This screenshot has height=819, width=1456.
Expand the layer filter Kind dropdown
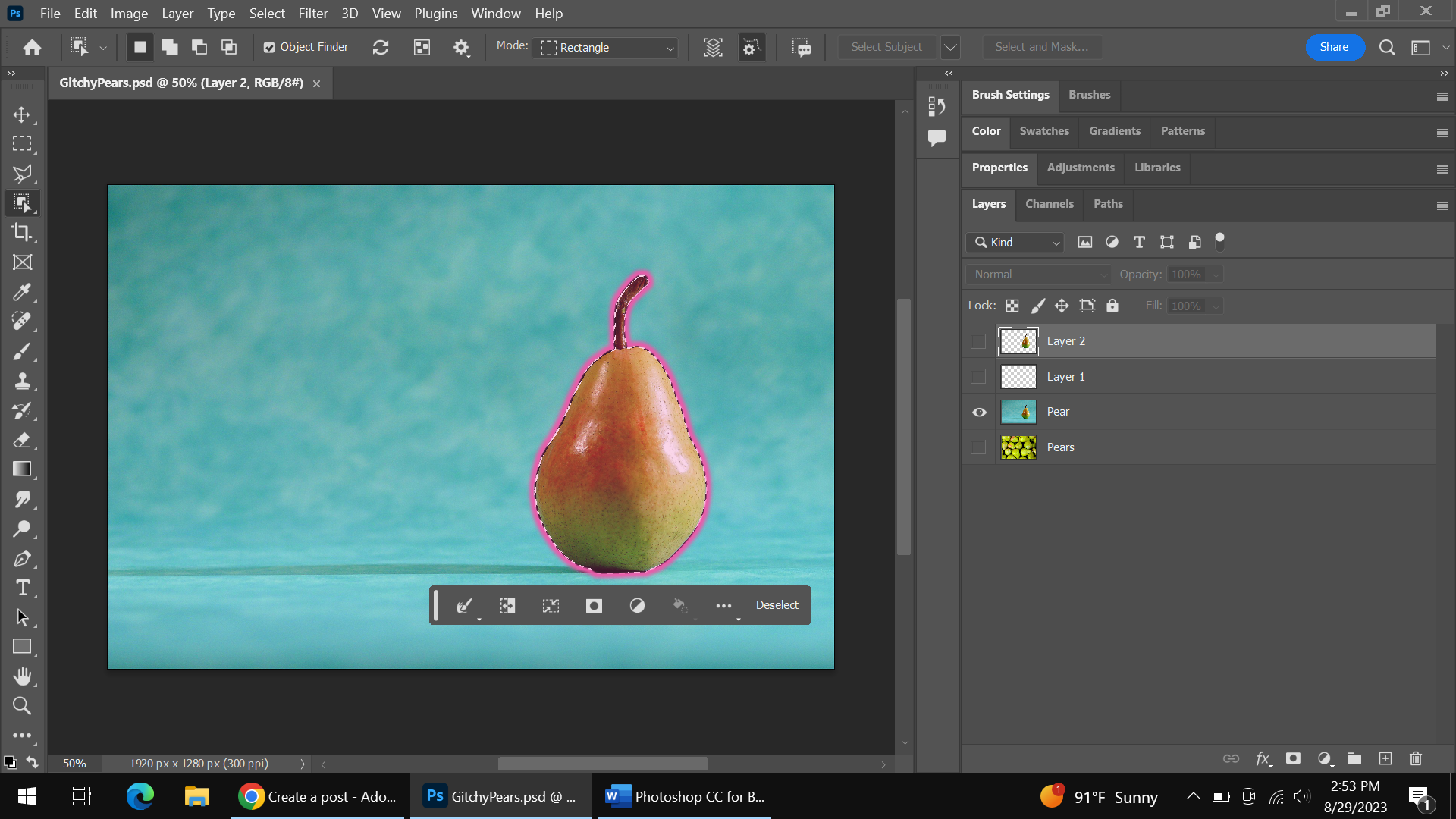[1055, 243]
